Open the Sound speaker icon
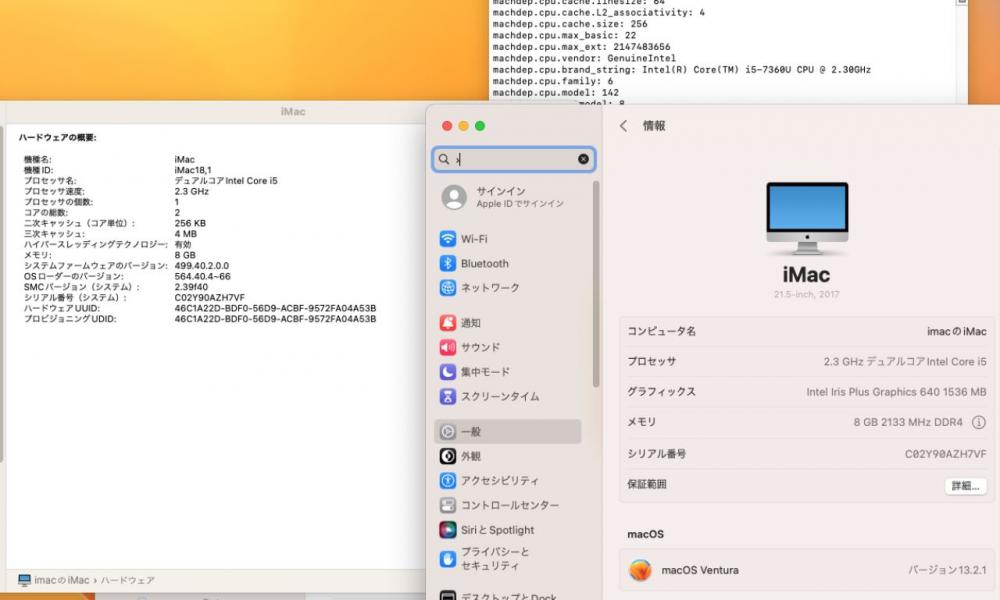This screenshot has width=1000, height=600. [448, 347]
